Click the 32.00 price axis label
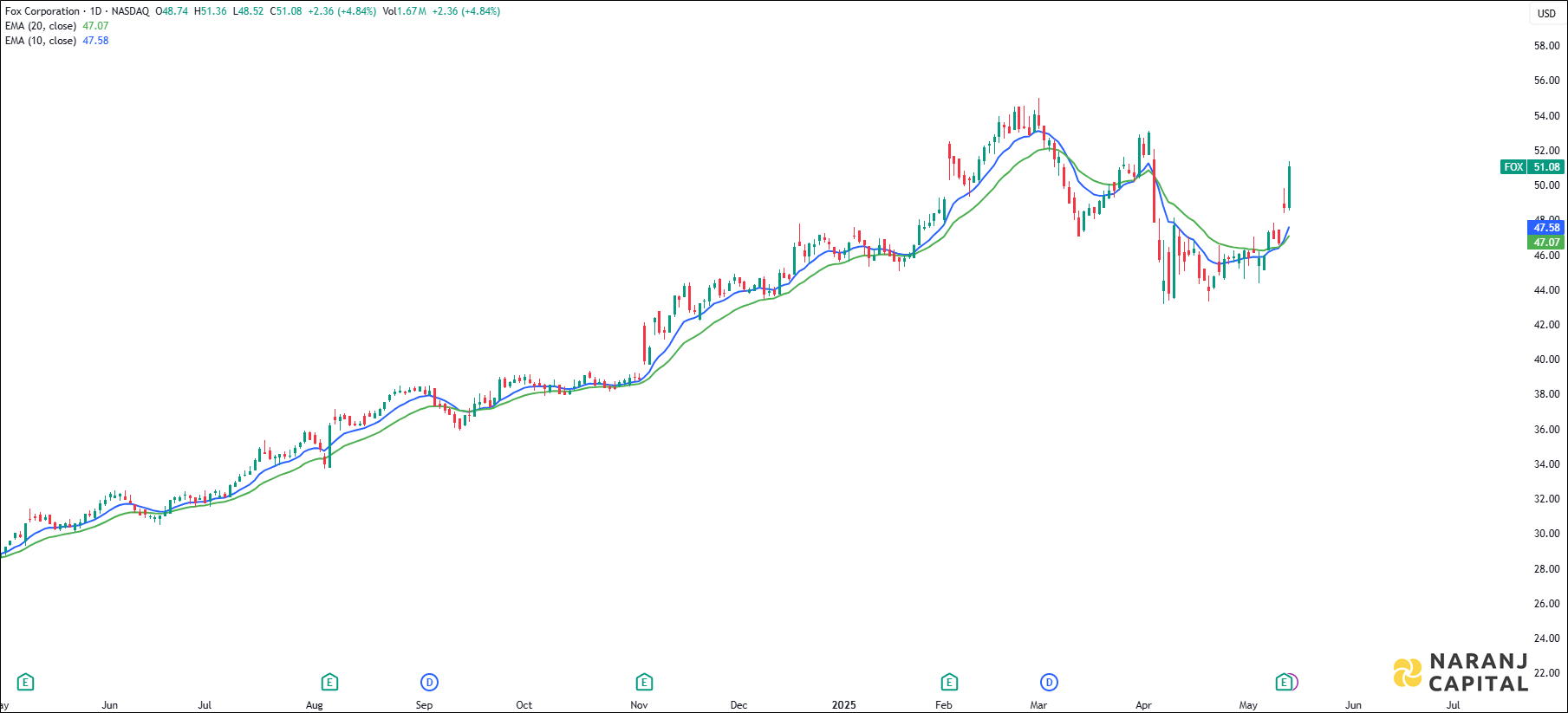The height and width of the screenshot is (713, 1568). (x=1546, y=499)
